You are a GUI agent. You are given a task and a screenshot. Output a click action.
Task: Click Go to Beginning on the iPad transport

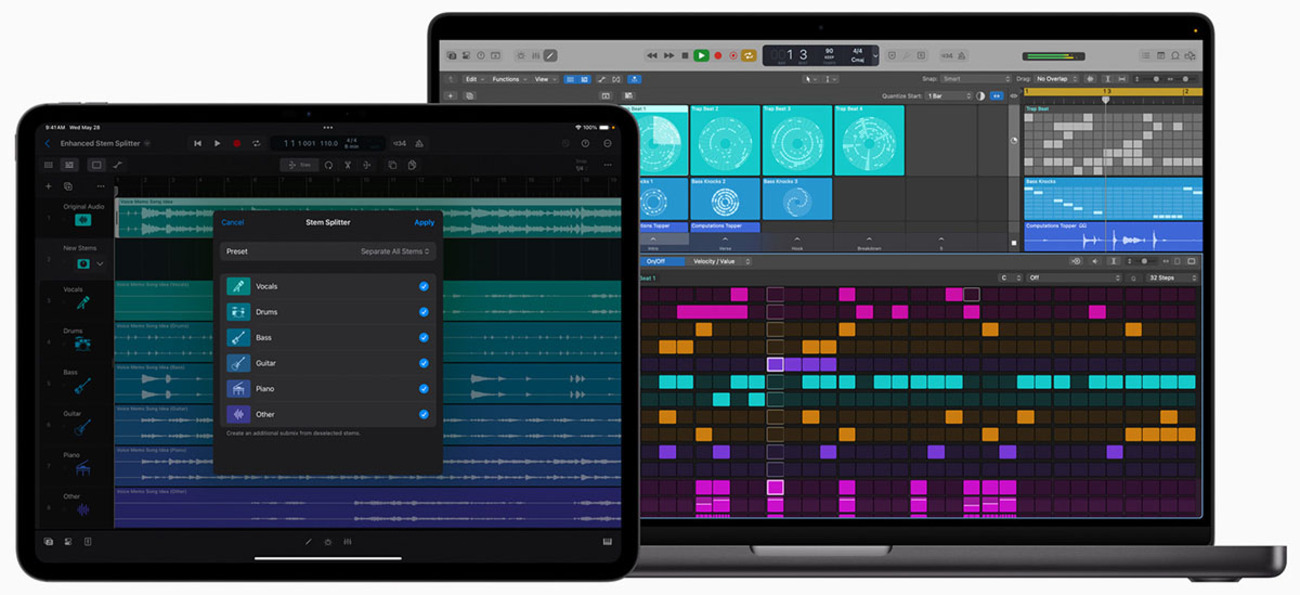pyautogui.click(x=198, y=144)
